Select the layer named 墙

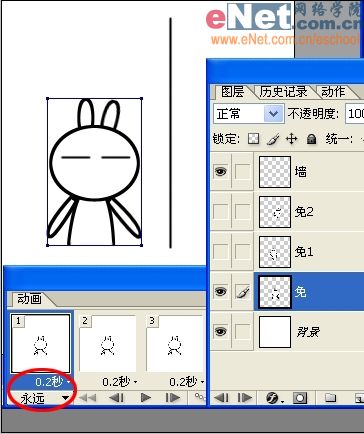(301, 172)
